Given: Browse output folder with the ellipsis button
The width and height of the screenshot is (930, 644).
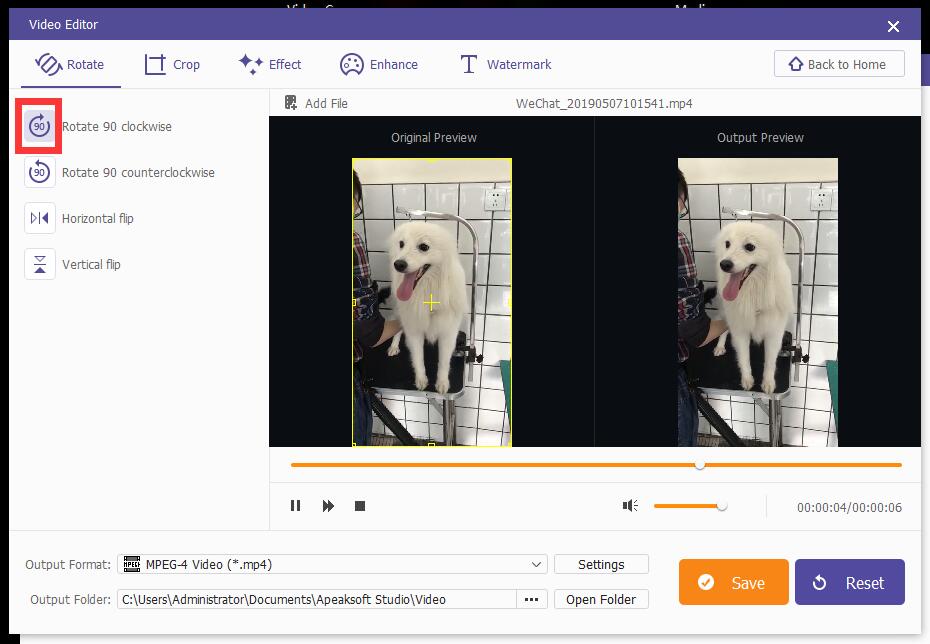Looking at the screenshot, I should 531,599.
